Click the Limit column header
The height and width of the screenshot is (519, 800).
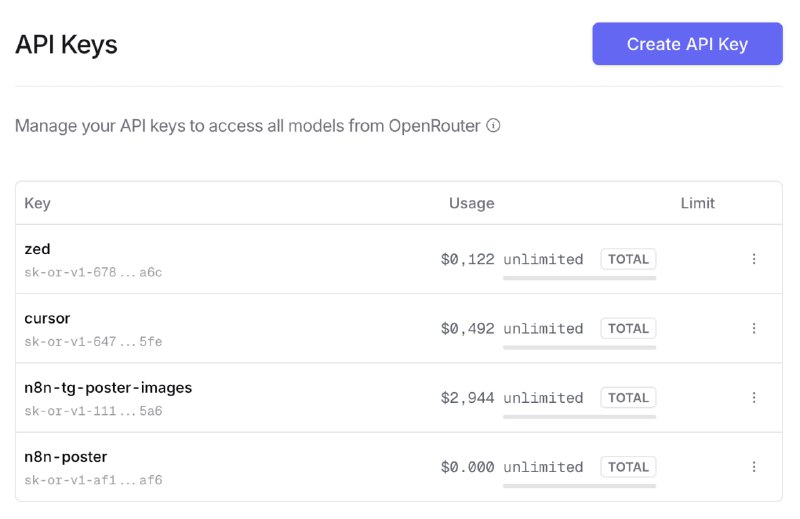coord(697,203)
